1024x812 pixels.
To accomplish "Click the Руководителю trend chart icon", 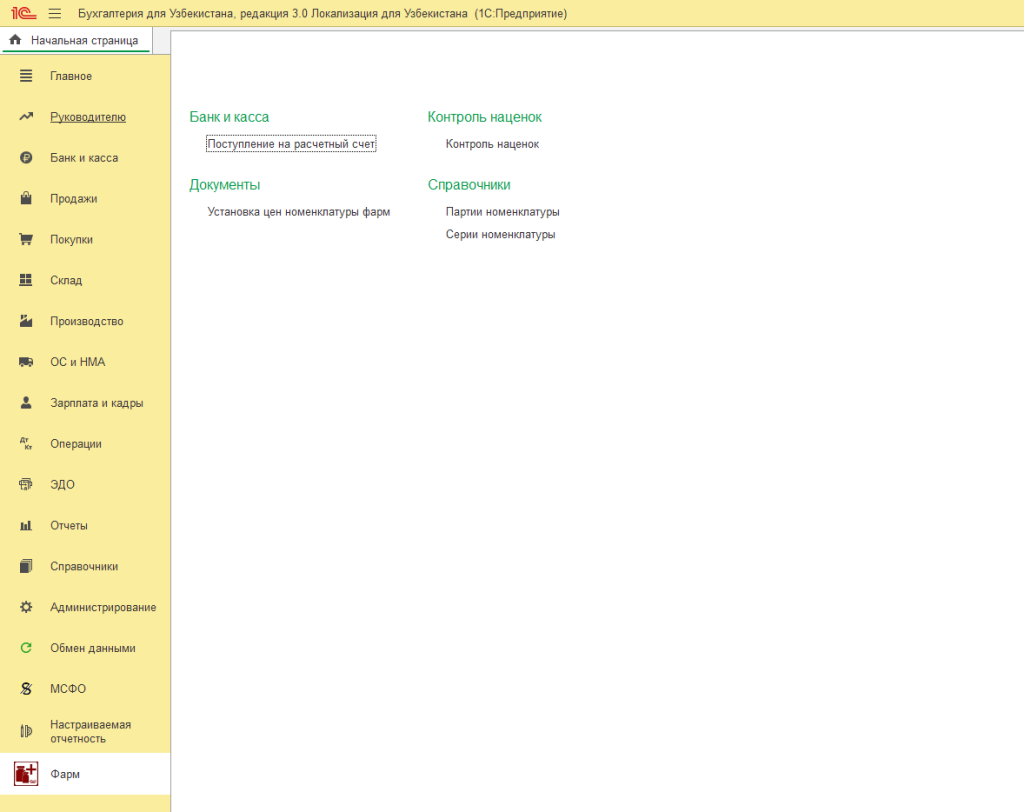I will tap(27, 117).
